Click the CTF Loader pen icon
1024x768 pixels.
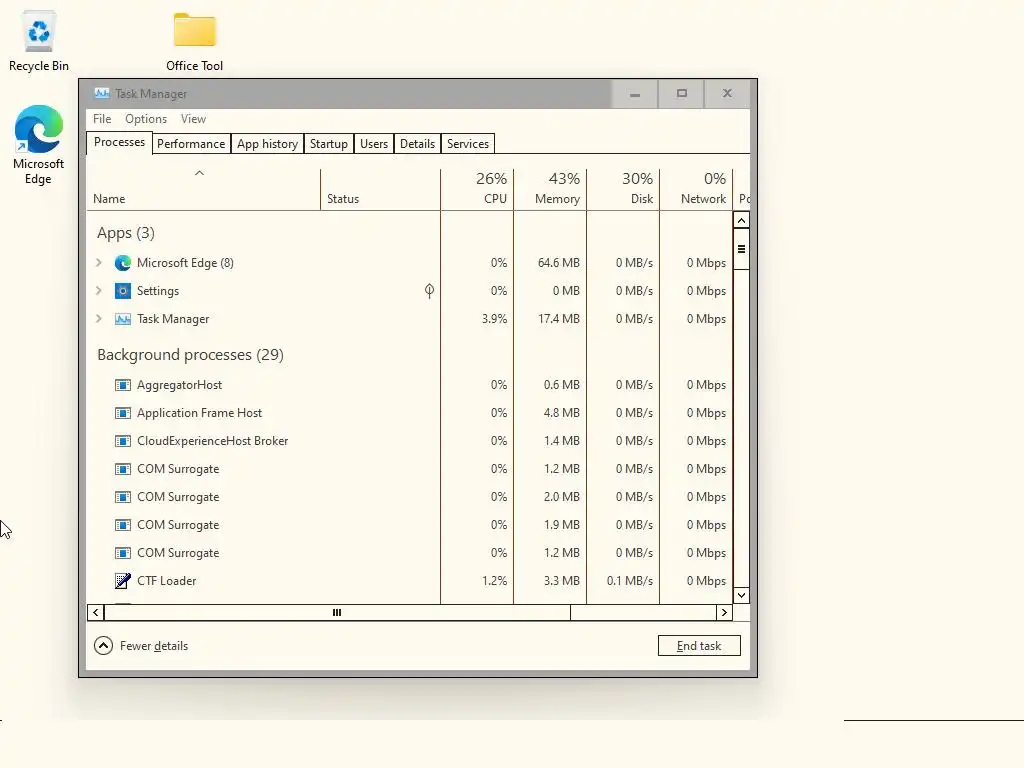click(x=123, y=581)
